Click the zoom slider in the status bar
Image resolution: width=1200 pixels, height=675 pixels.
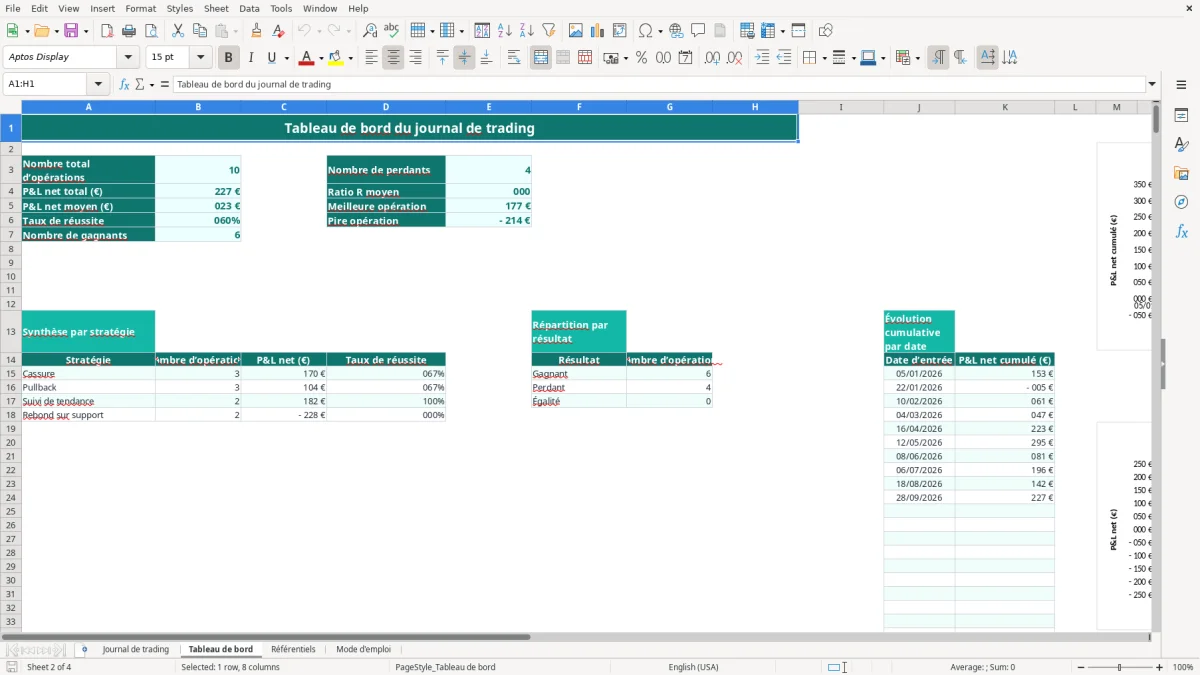click(1119, 667)
